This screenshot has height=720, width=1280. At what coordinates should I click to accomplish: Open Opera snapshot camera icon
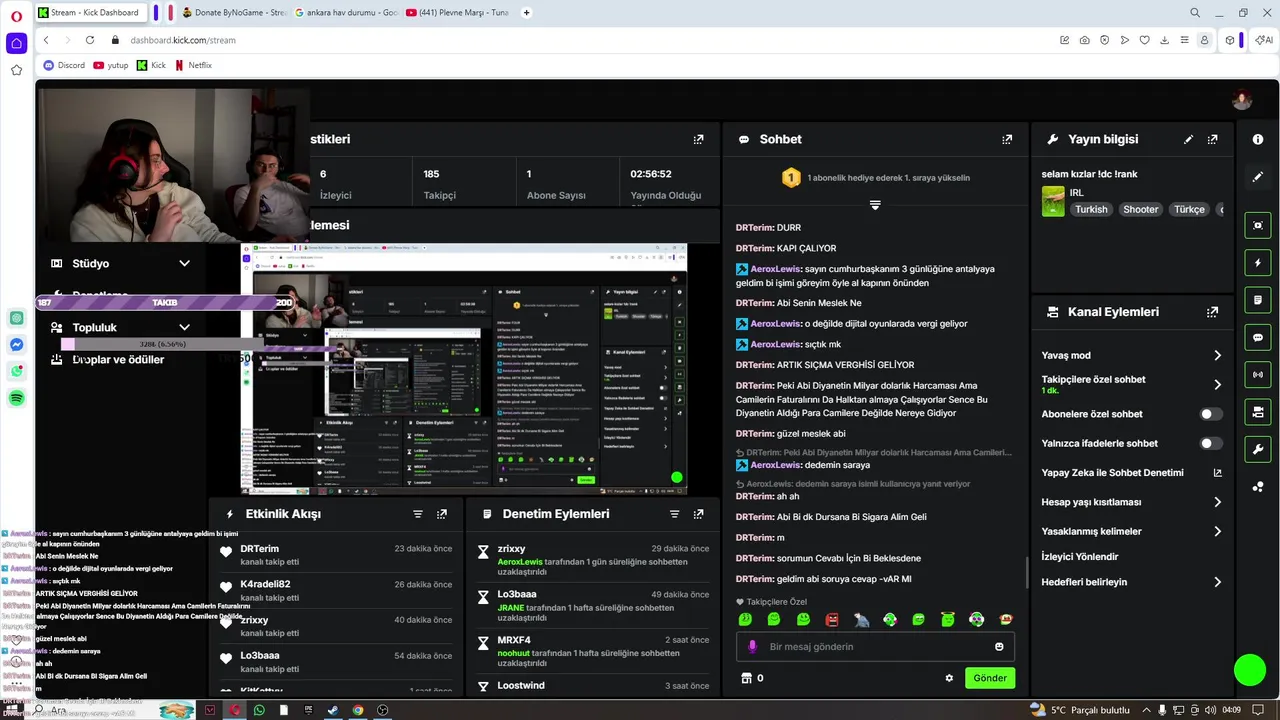[x=1085, y=40]
